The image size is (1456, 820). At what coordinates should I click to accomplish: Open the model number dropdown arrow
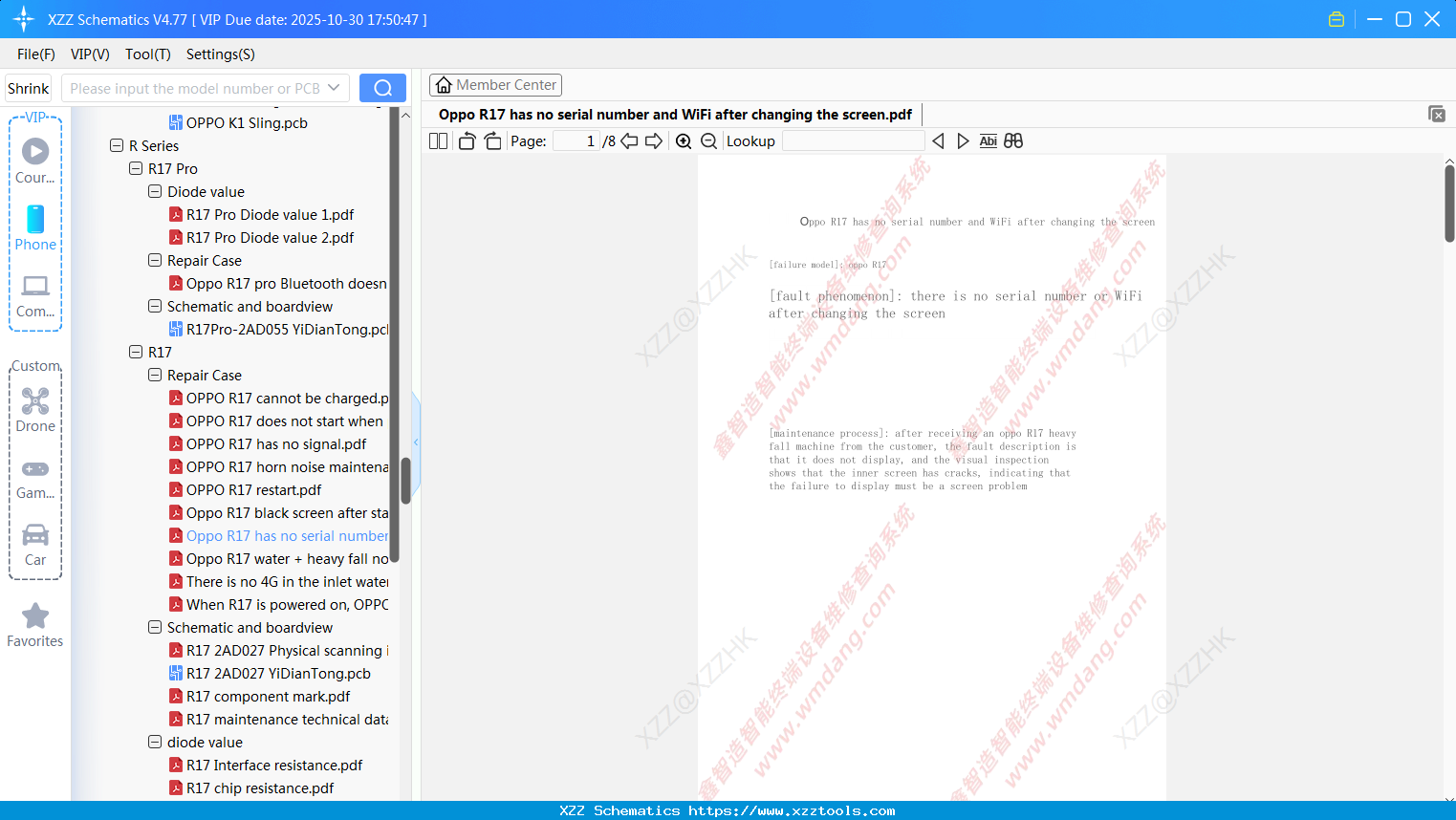334,88
